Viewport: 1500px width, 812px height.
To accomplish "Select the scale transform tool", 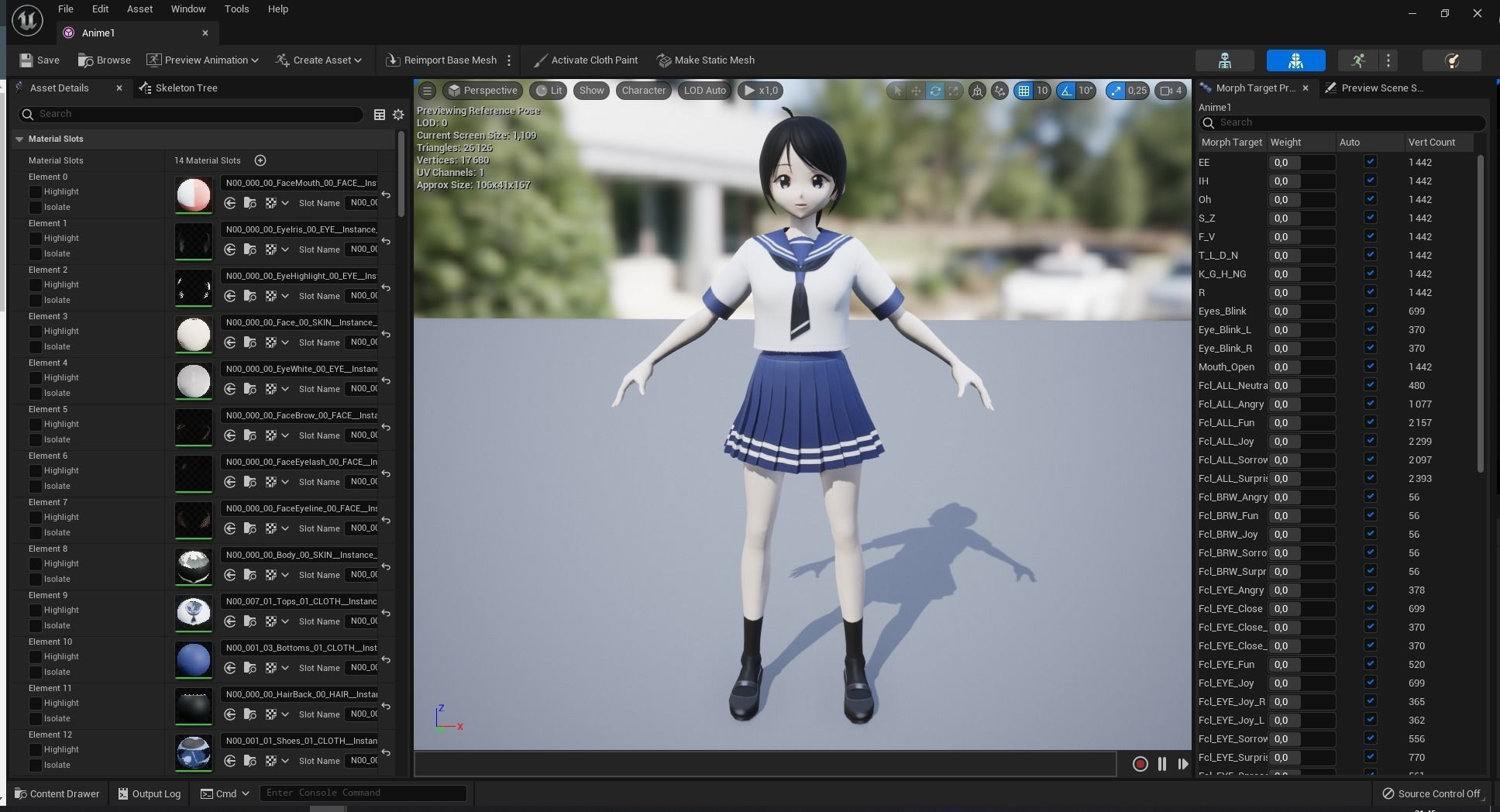I will coord(955,91).
